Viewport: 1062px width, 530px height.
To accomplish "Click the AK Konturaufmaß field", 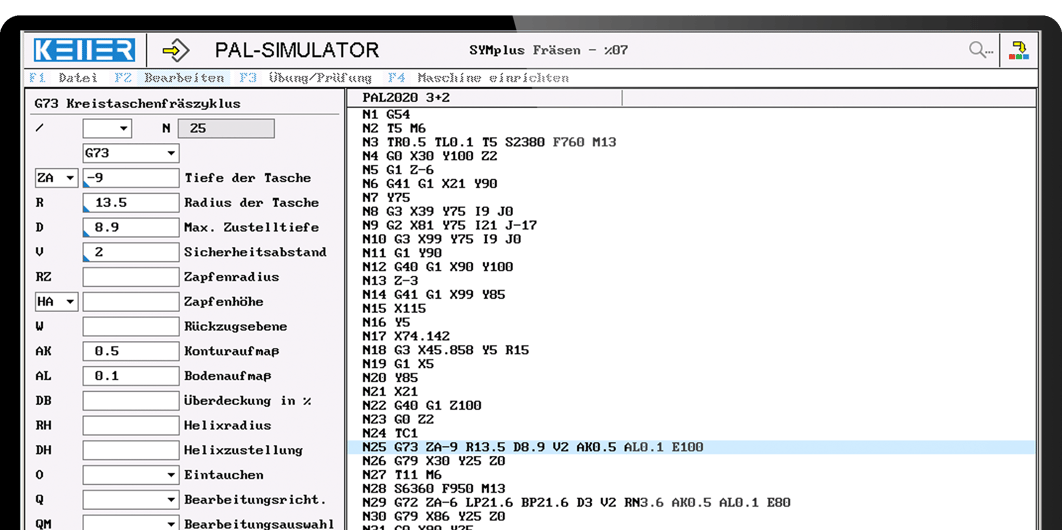I will pos(131,351).
